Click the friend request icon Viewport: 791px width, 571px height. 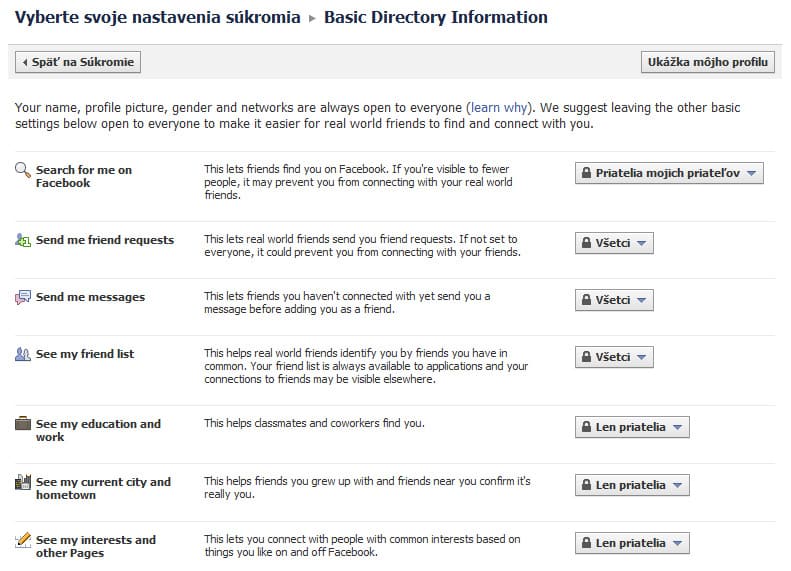pyautogui.click(x=23, y=240)
